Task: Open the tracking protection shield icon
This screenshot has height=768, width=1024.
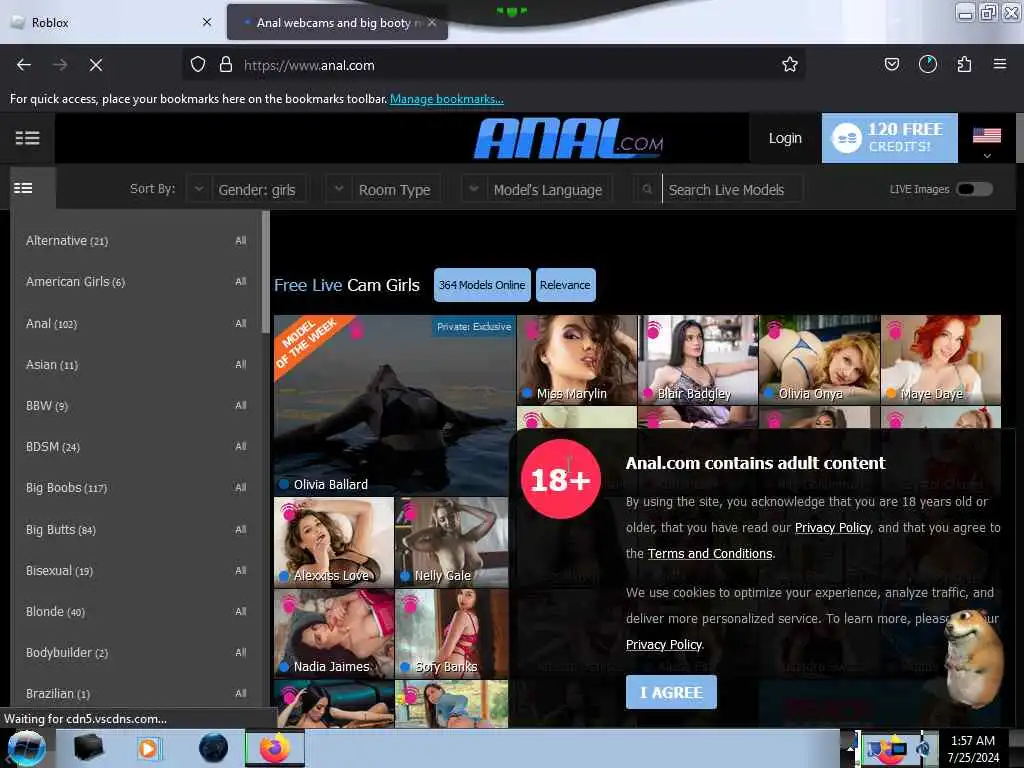Action: click(198, 65)
